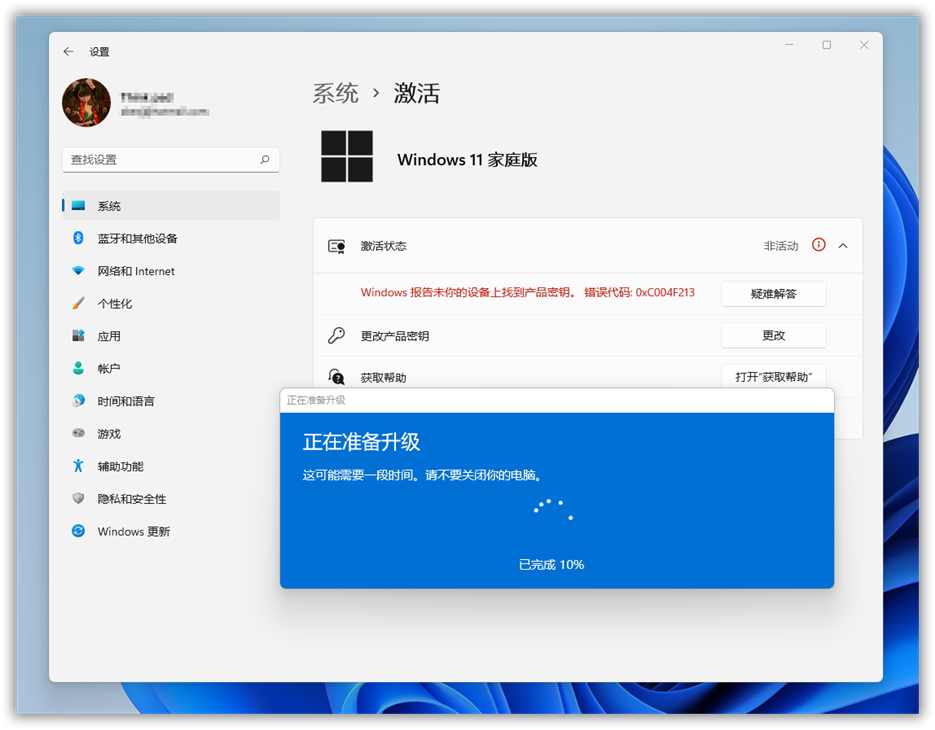935x730 pixels.
Task: Open the 系统 sidebar entry
Action: (x=171, y=206)
